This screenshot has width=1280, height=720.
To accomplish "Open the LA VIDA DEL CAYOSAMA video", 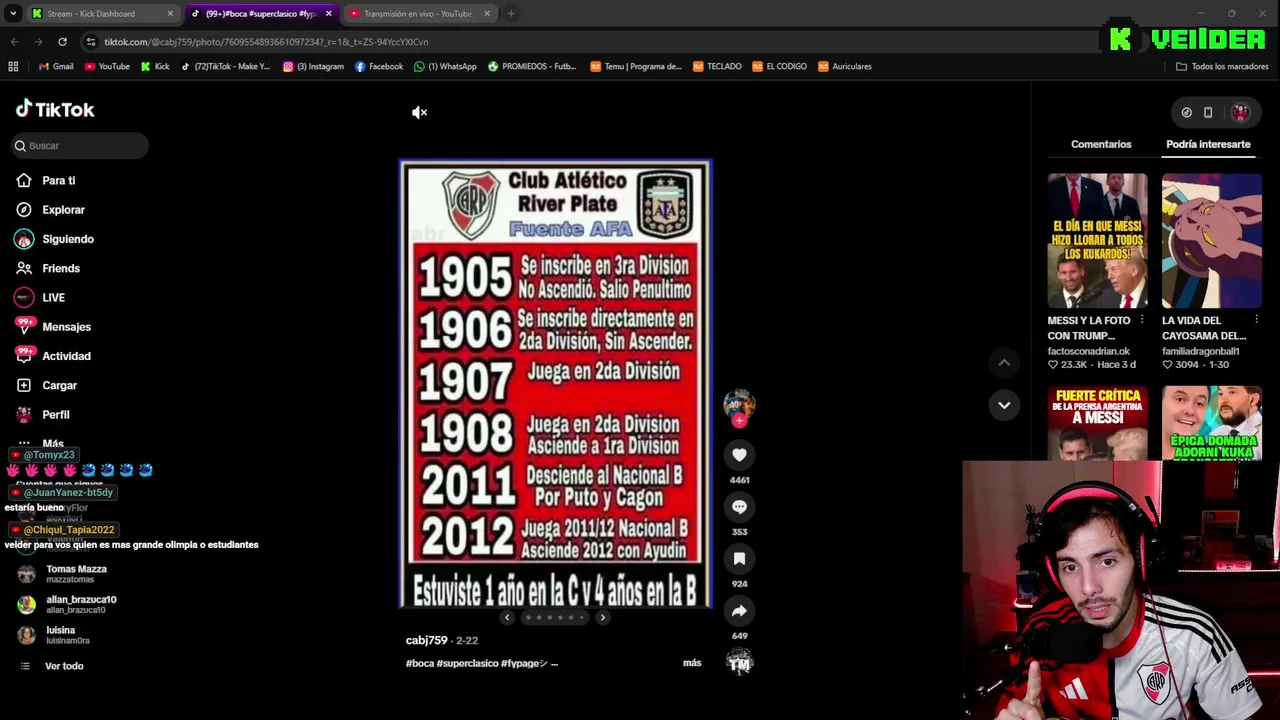I will [x=1212, y=241].
